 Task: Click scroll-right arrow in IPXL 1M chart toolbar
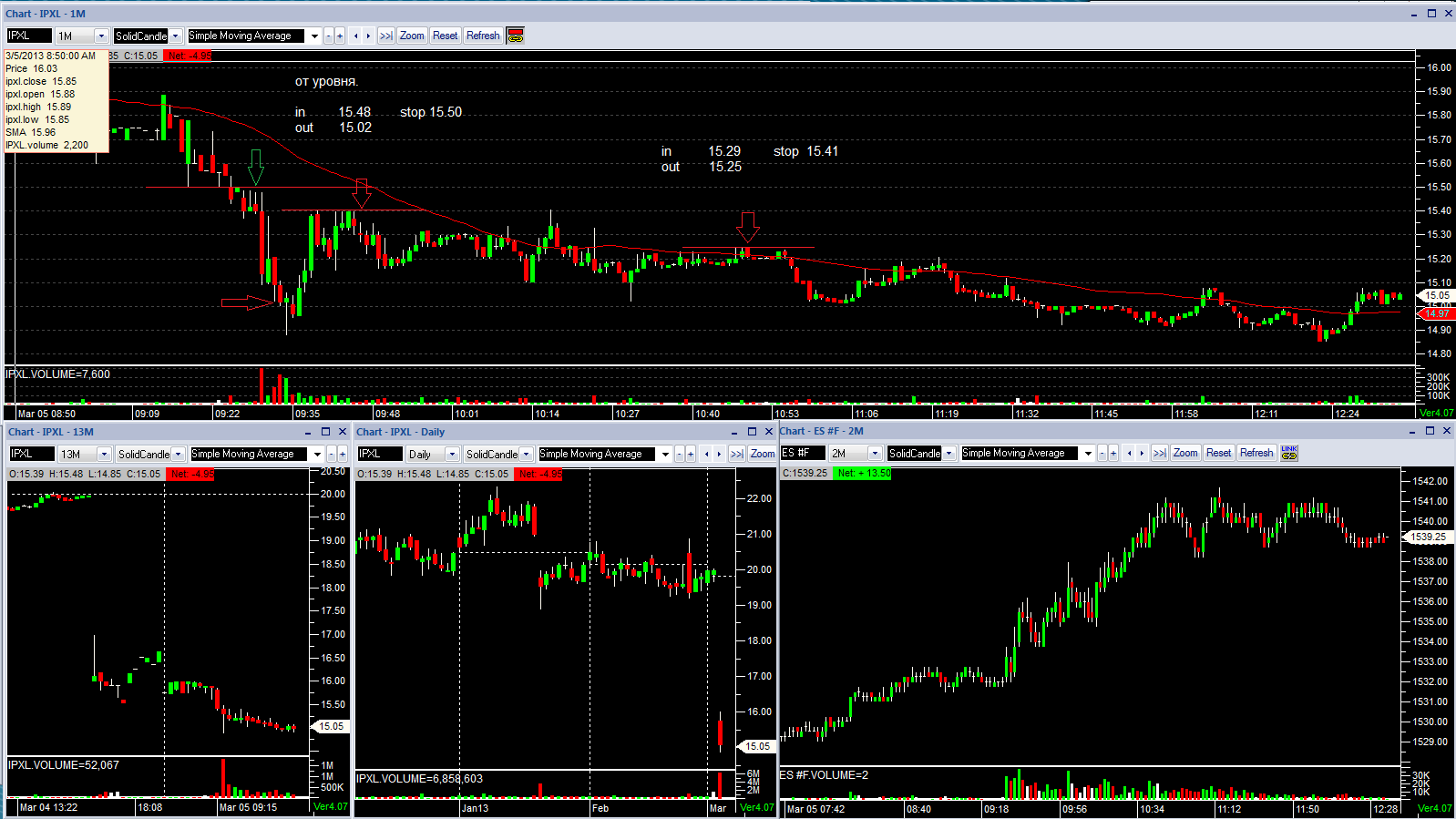pyautogui.click(x=368, y=36)
